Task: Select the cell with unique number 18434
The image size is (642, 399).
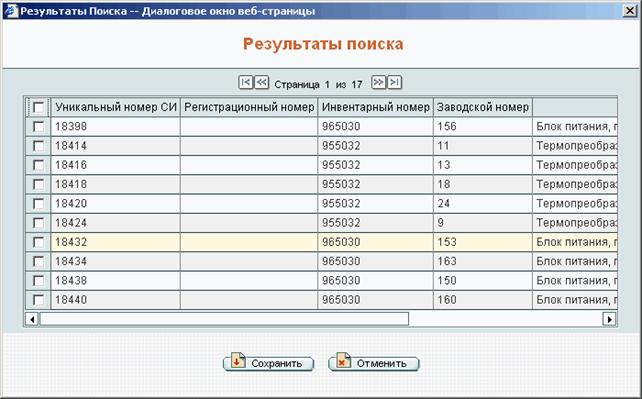Action: (x=115, y=261)
